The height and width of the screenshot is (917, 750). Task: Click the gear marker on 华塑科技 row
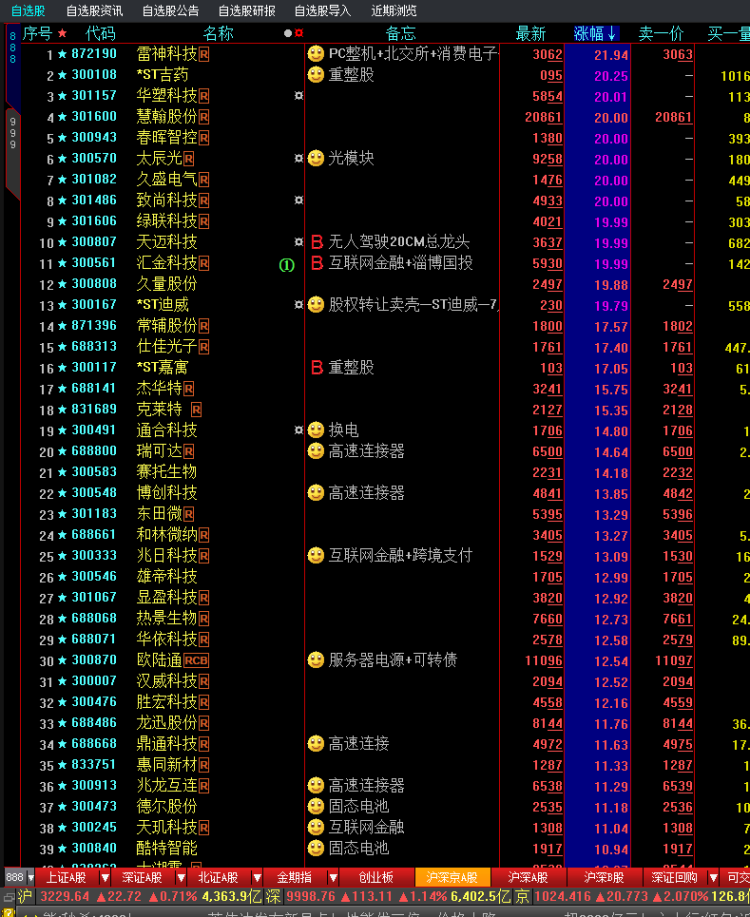(299, 95)
